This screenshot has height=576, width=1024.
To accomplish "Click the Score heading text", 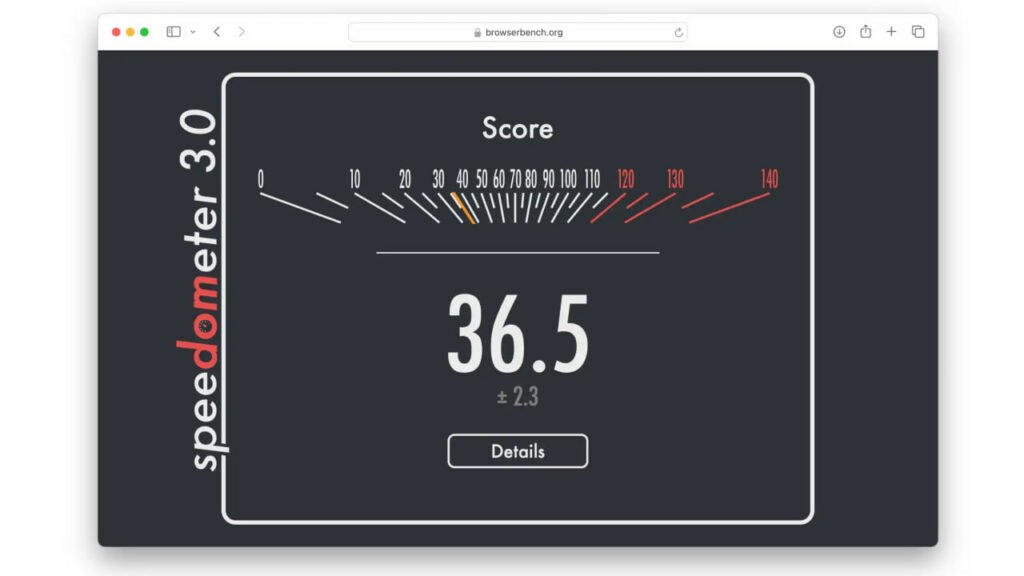I will (x=517, y=128).
